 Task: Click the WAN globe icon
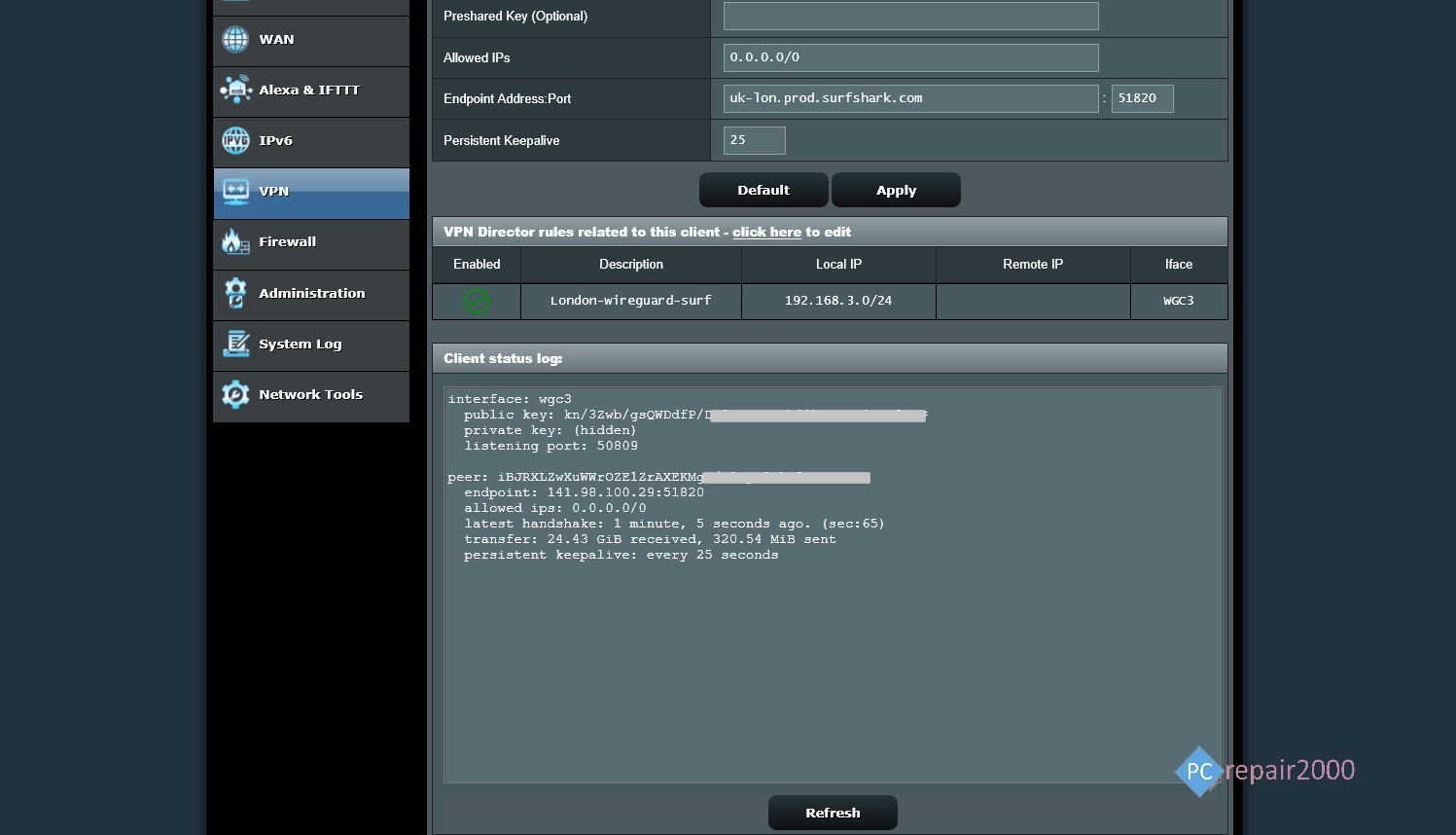235,39
